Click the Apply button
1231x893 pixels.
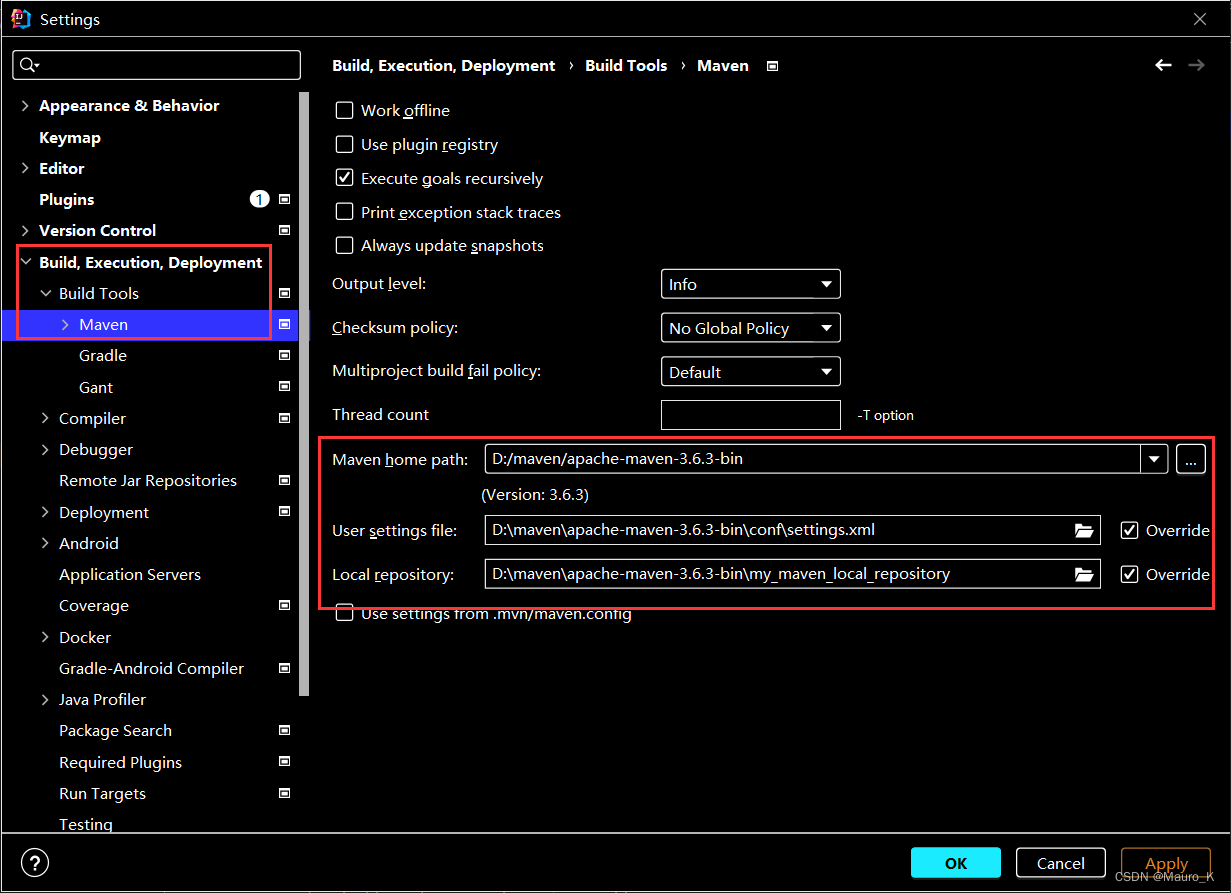click(x=1166, y=863)
